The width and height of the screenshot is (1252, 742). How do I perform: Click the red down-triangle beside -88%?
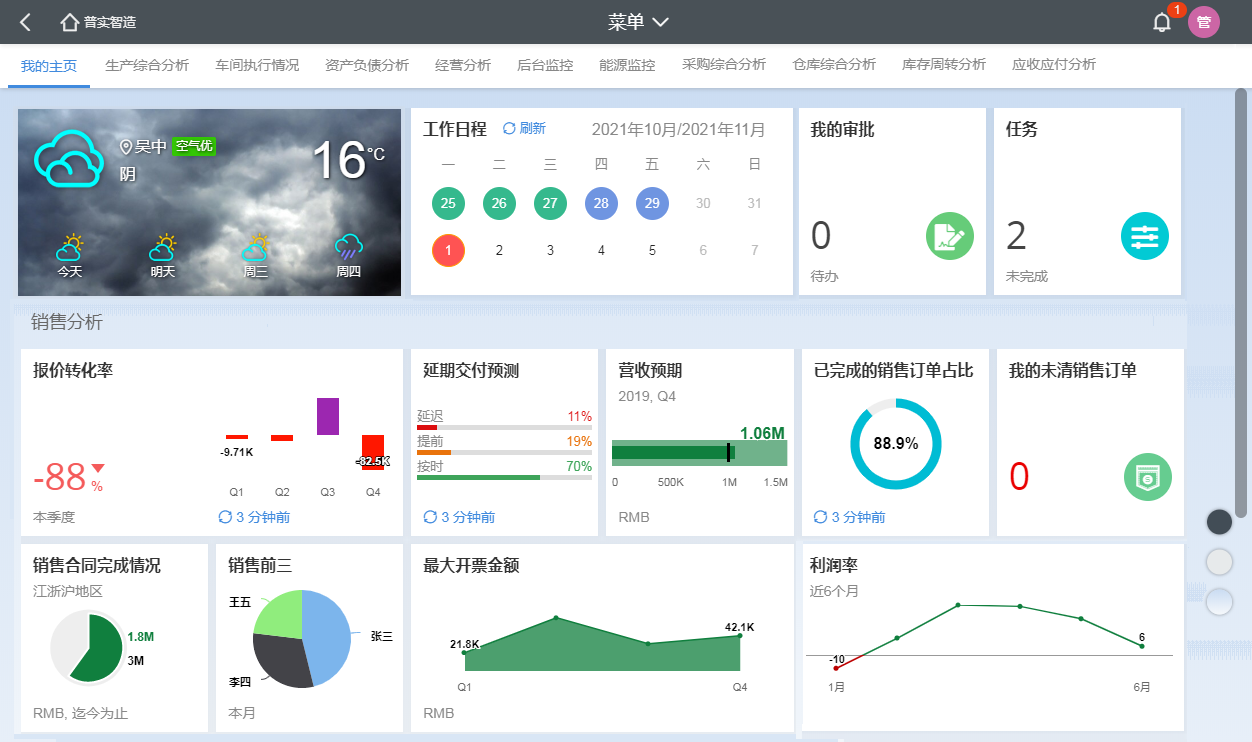pyautogui.click(x=98, y=468)
